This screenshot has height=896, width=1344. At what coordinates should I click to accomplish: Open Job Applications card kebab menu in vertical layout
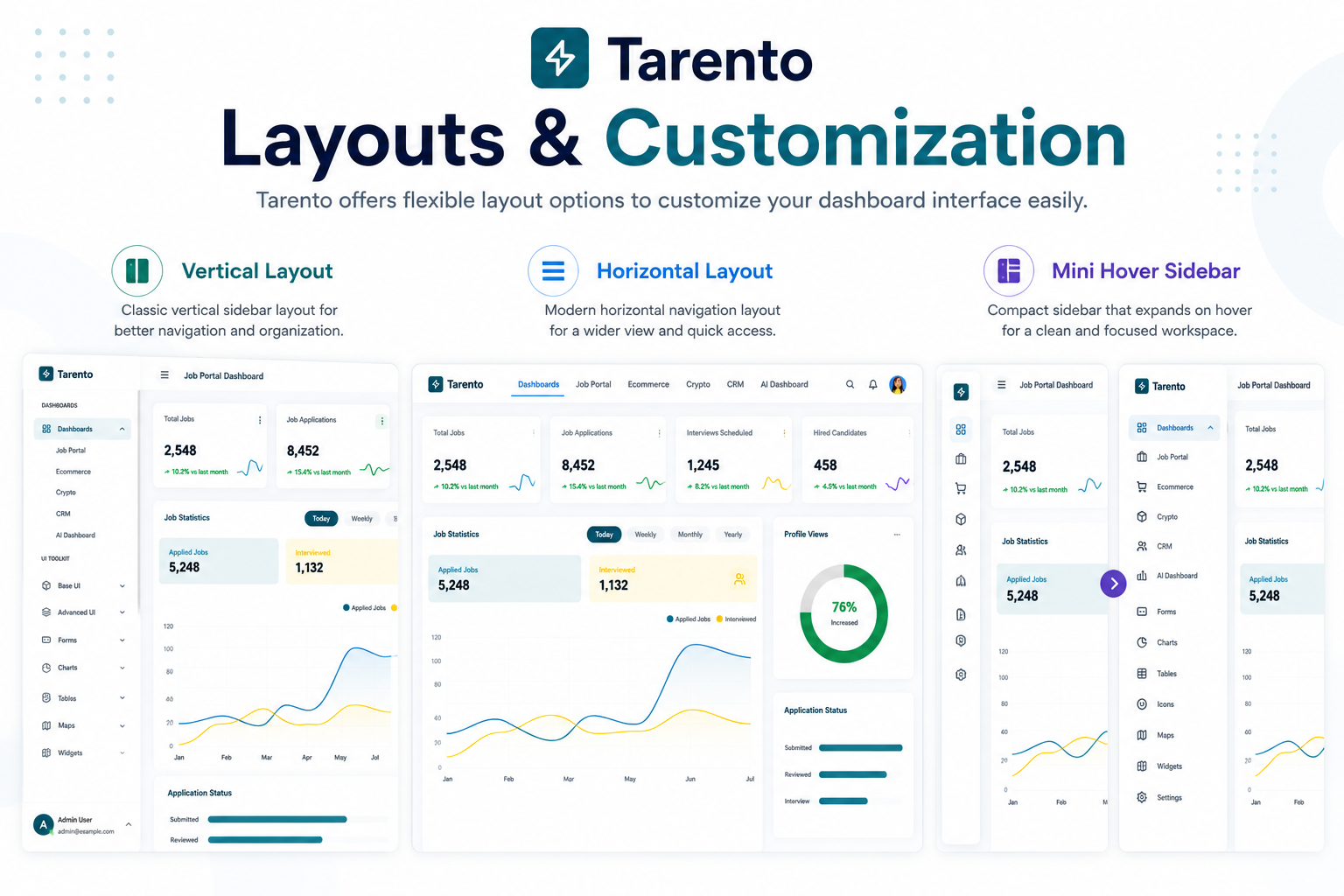(381, 421)
